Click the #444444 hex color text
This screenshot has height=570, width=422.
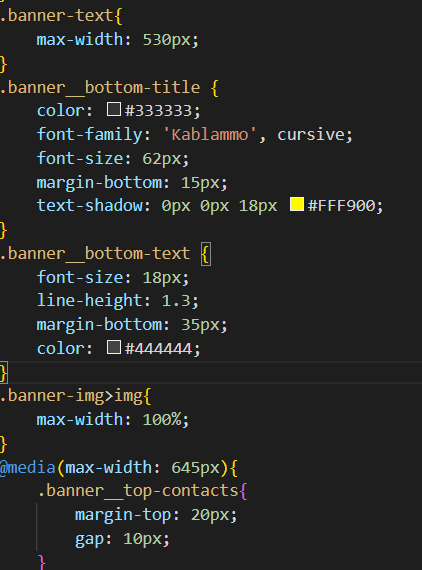[x=158, y=349]
